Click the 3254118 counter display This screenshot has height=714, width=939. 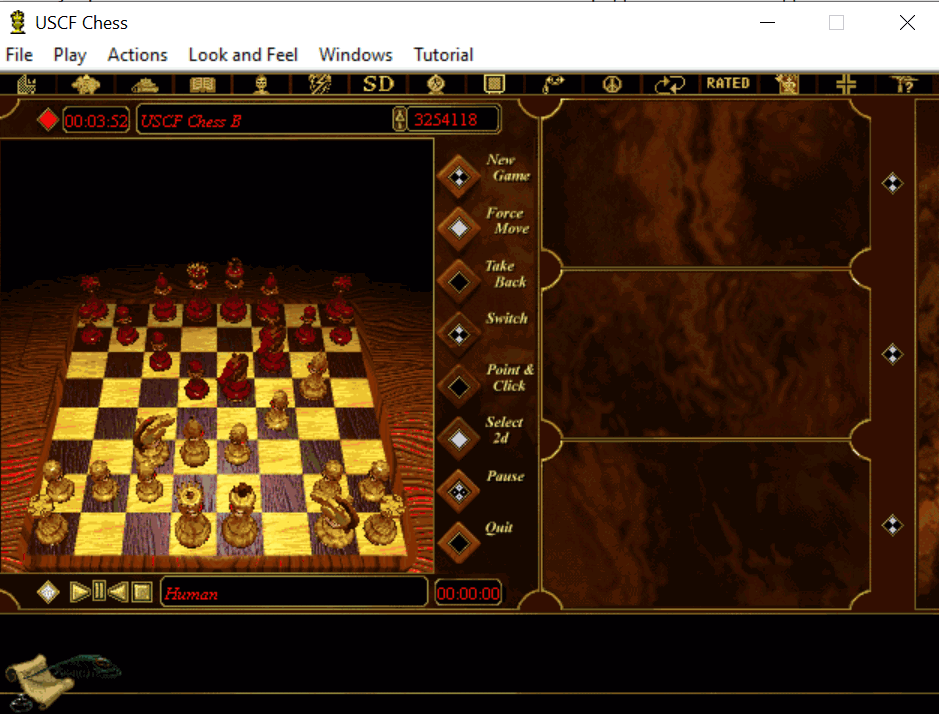(x=453, y=120)
